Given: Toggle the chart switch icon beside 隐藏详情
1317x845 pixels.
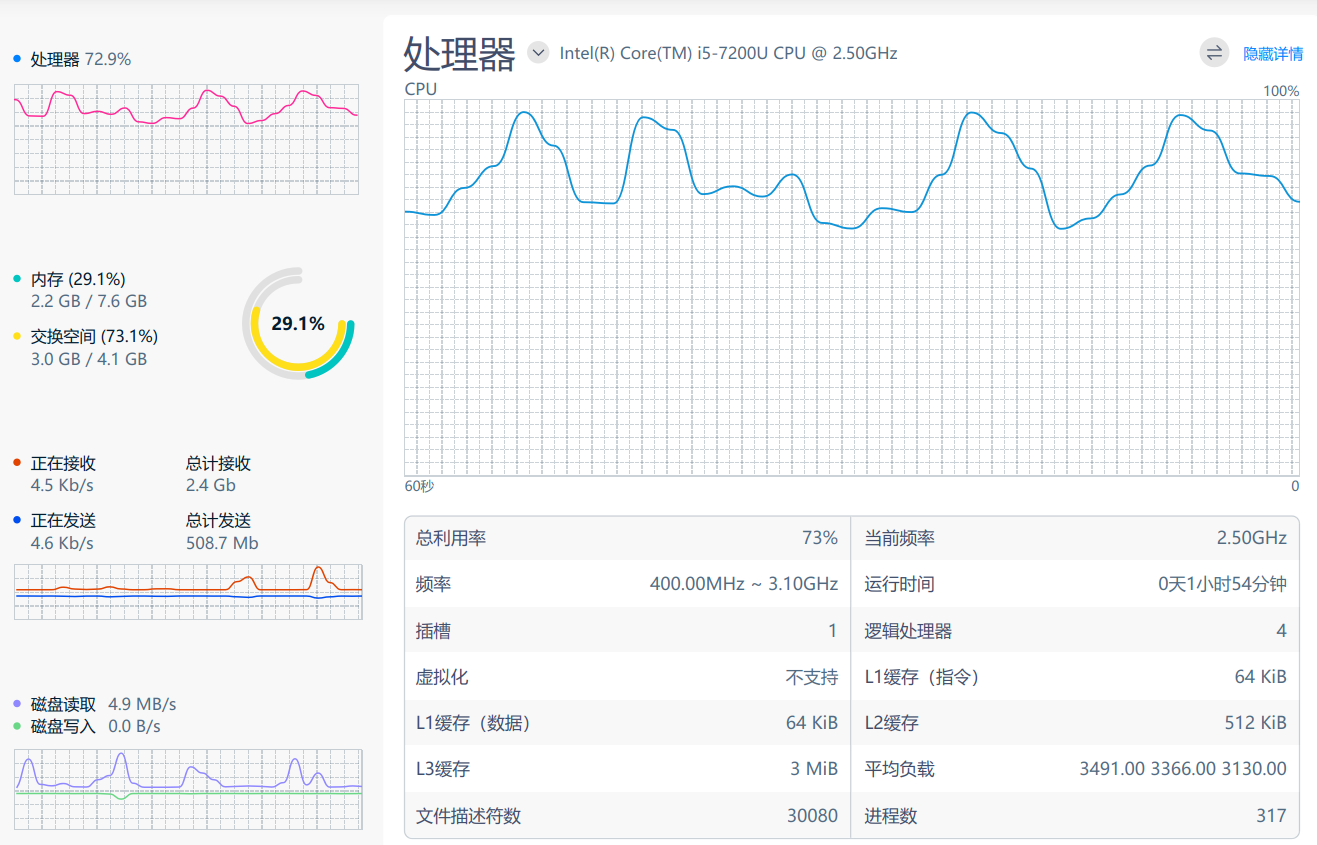Looking at the screenshot, I should click(1214, 52).
